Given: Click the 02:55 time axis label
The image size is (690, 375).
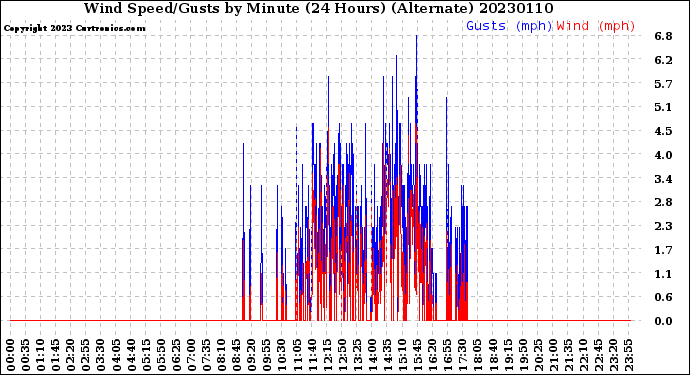Looking at the screenshot, I should click(x=86, y=355).
